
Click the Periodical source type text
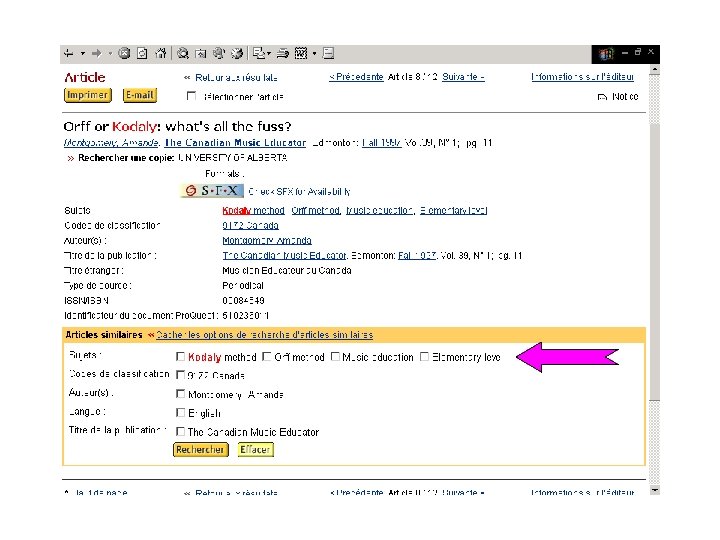tap(243, 286)
